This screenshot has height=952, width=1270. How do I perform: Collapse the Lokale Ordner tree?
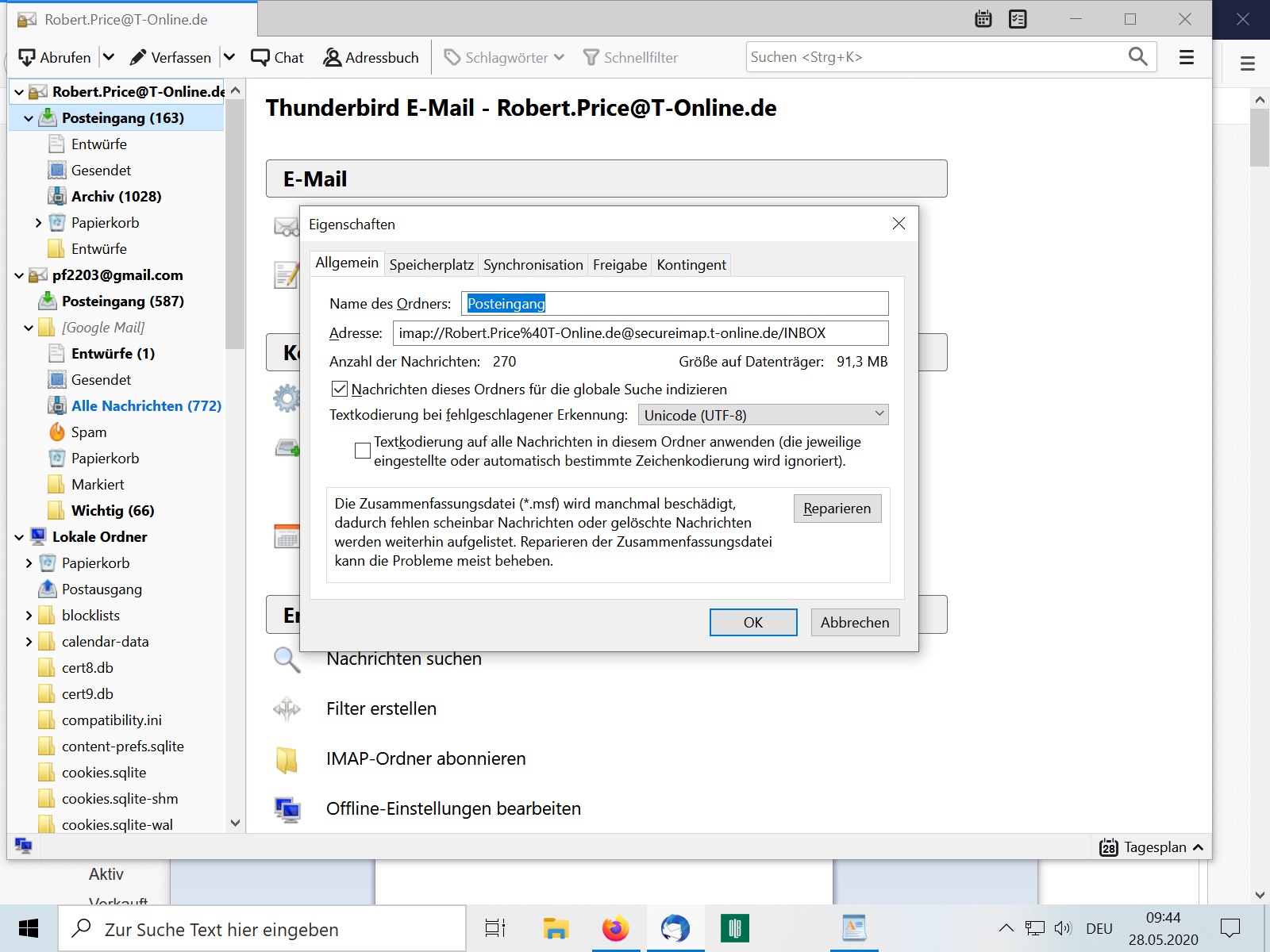[x=19, y=537]
